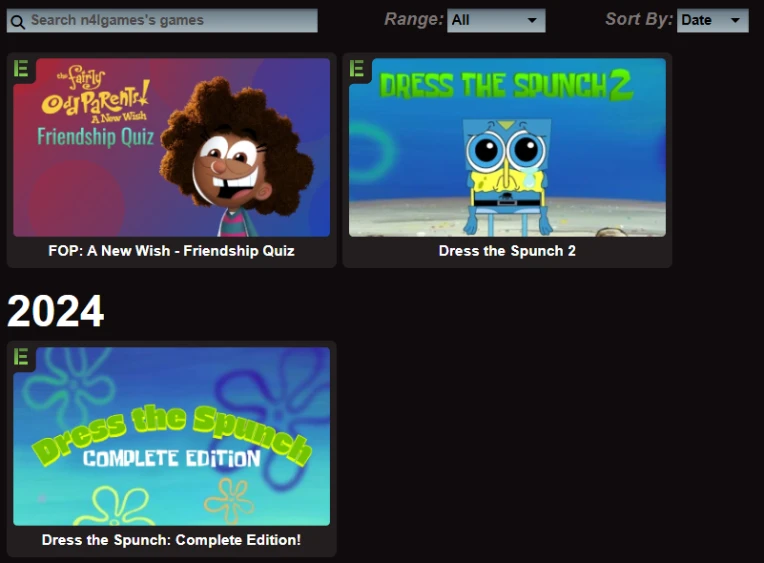The image size is (764, 563).
Task: Open the Fairly OddParents Friendship Quiz thumbnail
Action: tap(172, 148)
